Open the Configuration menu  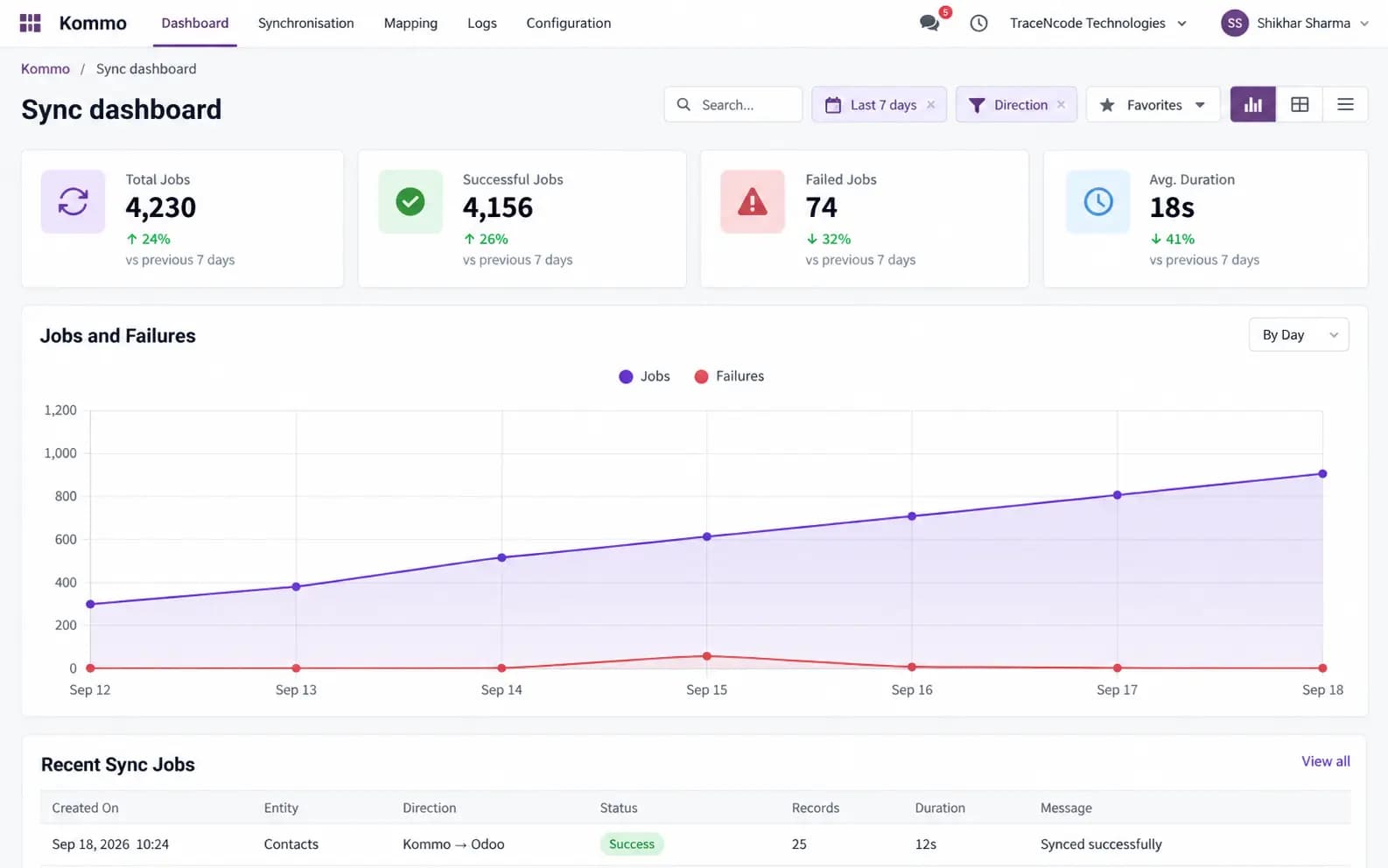click(x=569, y=23)
